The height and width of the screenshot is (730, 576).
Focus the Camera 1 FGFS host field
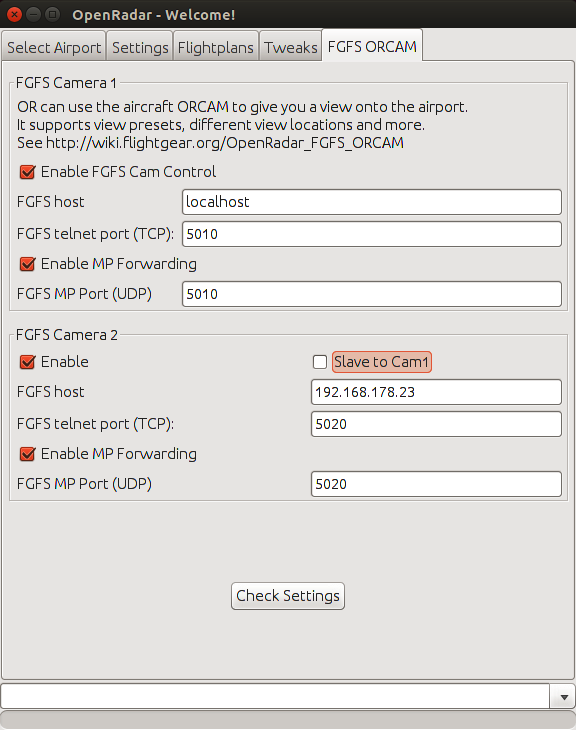click(x=372, y=202)
